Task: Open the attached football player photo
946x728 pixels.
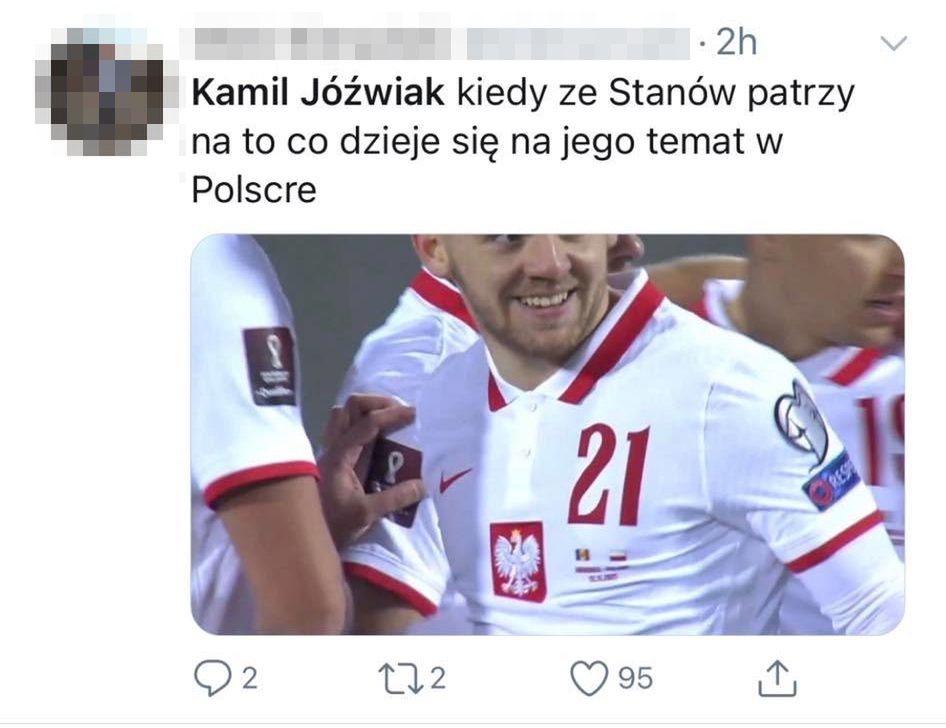Action: [x=547, y=434]
